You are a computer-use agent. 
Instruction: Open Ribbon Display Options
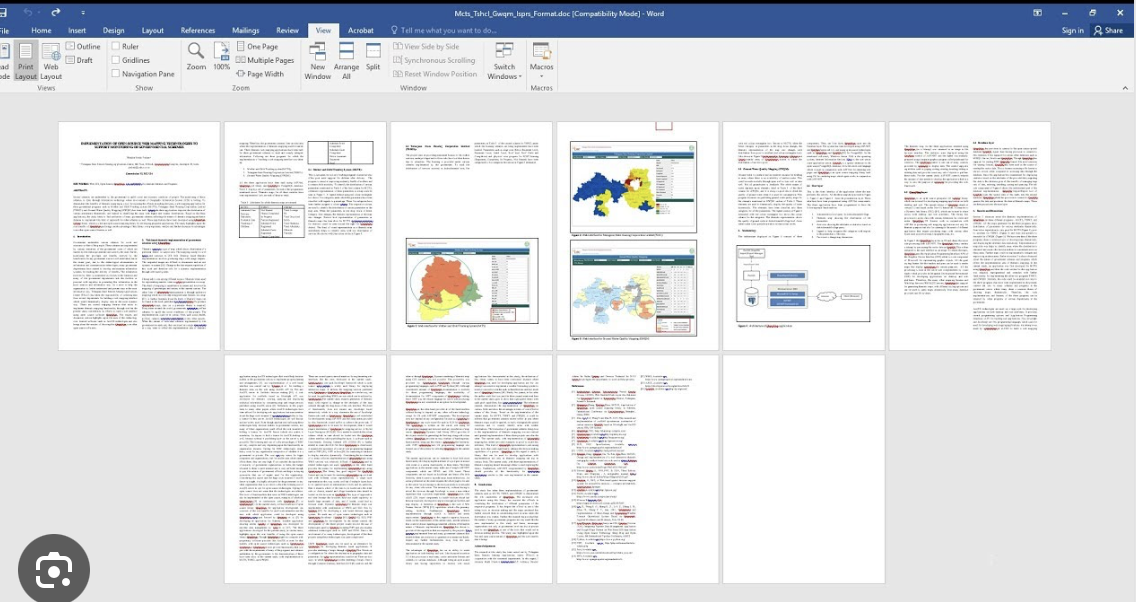click(1037, 13)
